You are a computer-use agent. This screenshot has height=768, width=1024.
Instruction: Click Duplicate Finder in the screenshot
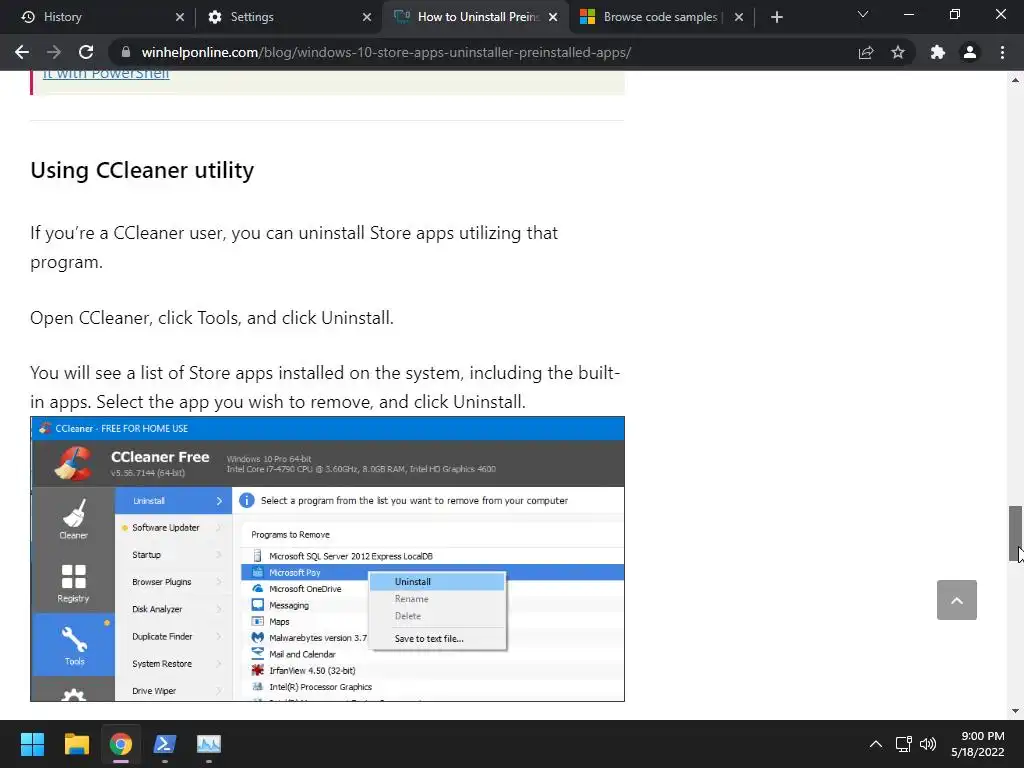[x=162, y=636]
